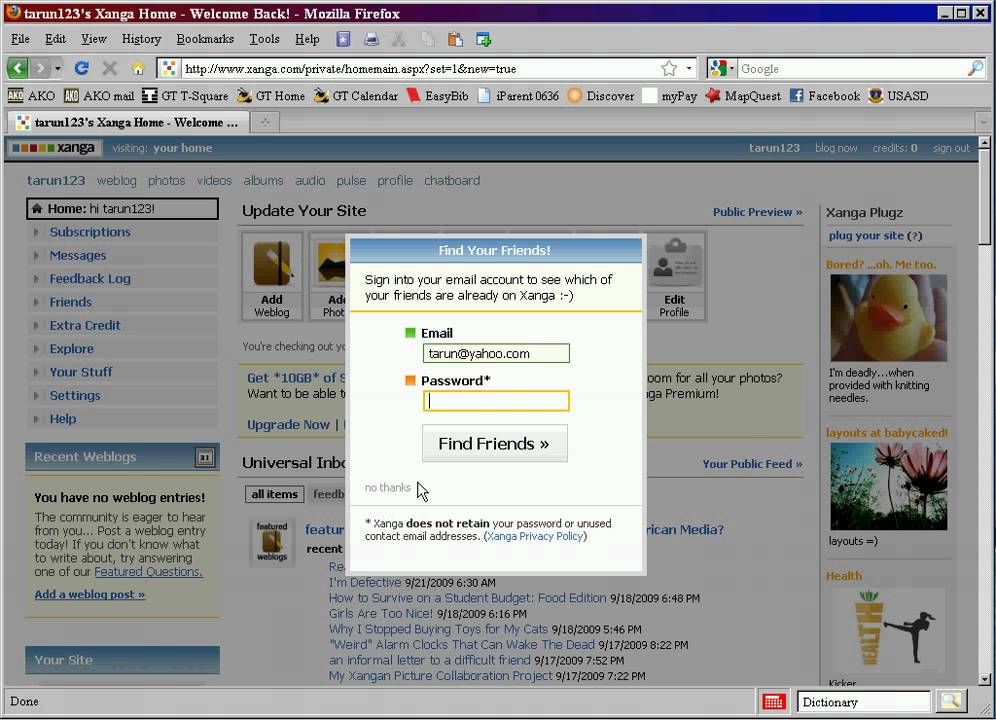Click the forward navigation arrow
The image size is (996, 720).
click(x=40, y=68)
